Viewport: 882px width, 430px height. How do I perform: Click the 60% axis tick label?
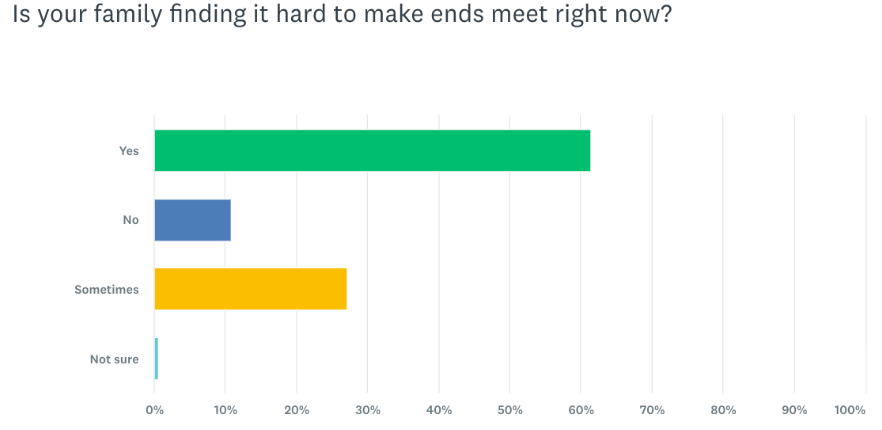pos(581,410)
